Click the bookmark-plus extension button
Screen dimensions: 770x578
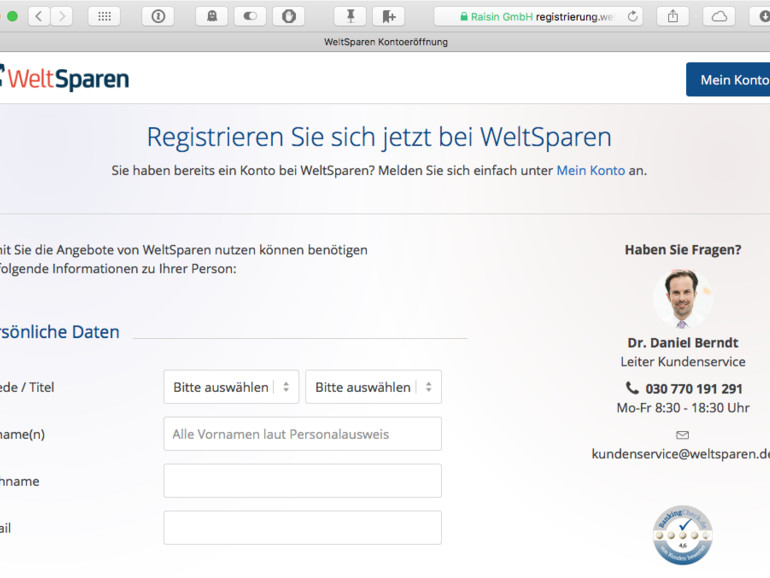(x=388, y=16)
